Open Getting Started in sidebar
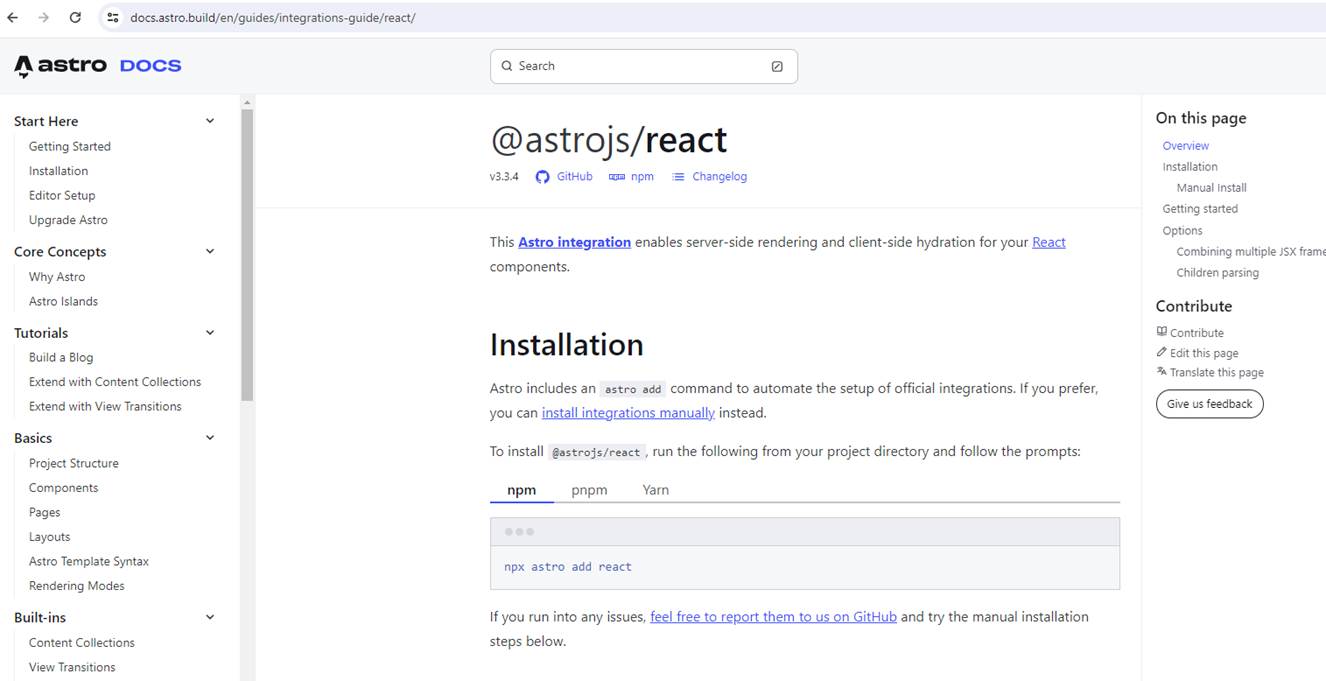This screenshot has height=681, width=1326. point(70,146)
